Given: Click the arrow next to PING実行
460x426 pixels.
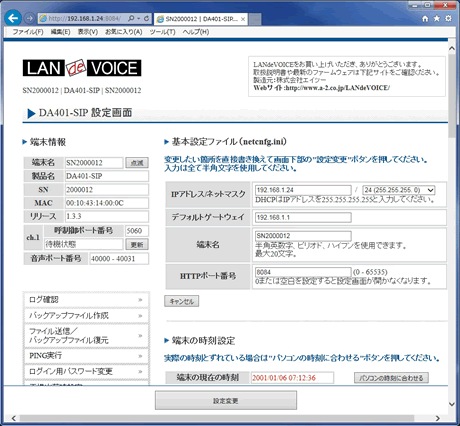Looking at the screenshot, I should coord(140,356).
